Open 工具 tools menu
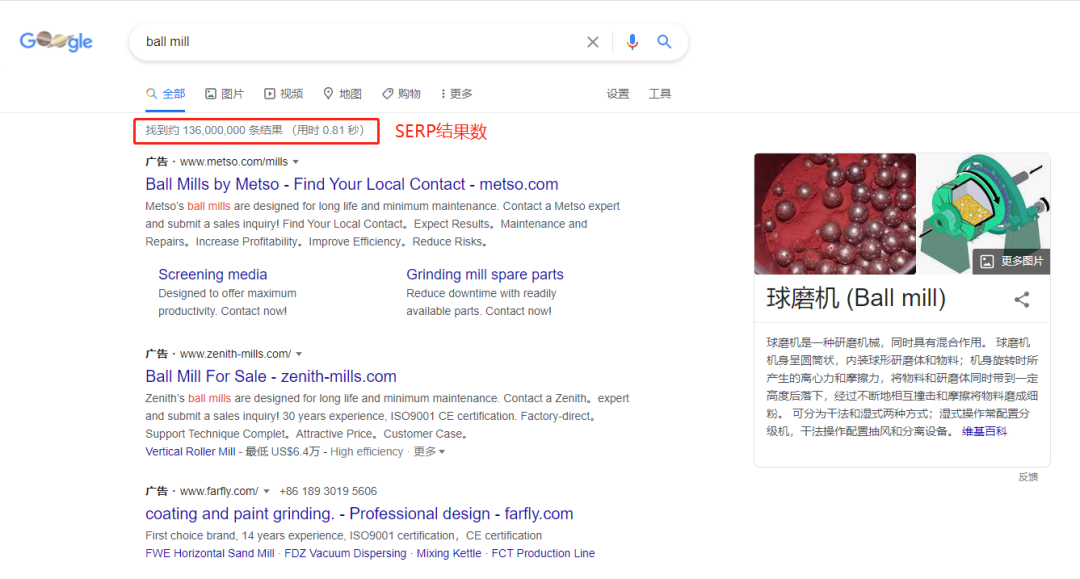Screen dimensions: 1080x579 tap(660, 94)
